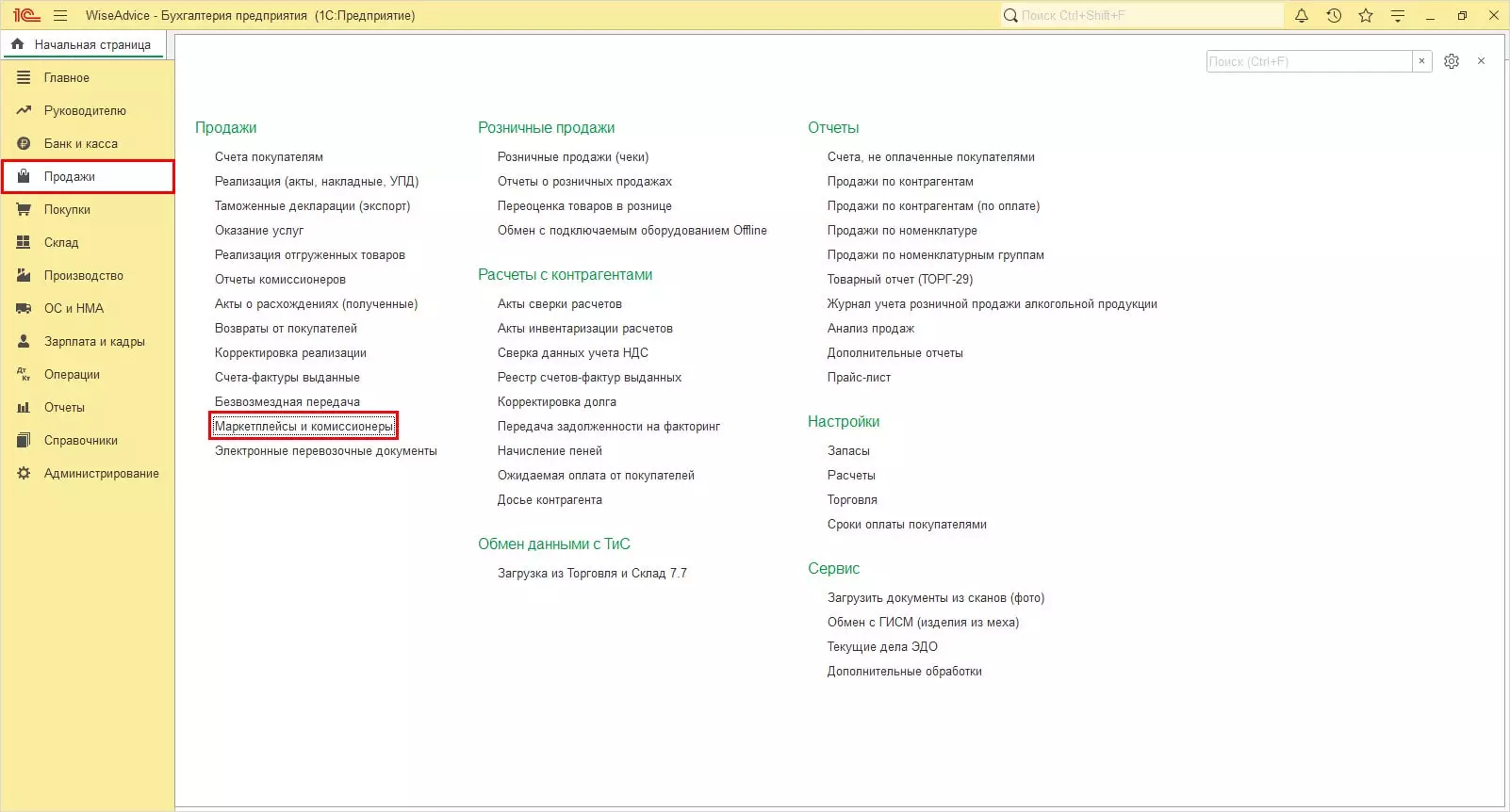Click the Администрирование gear icon

tap(24, 473)
